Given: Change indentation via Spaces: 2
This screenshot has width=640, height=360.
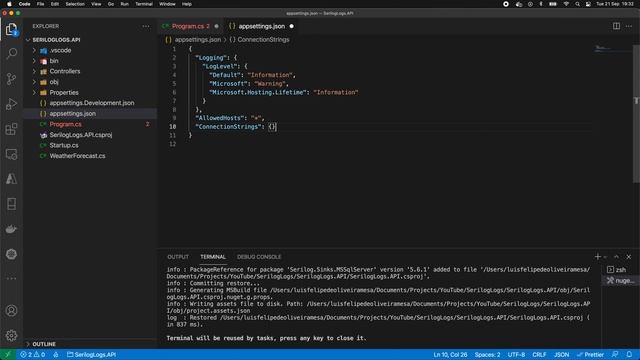Looking at the screenshot, I should click(487, 354).
